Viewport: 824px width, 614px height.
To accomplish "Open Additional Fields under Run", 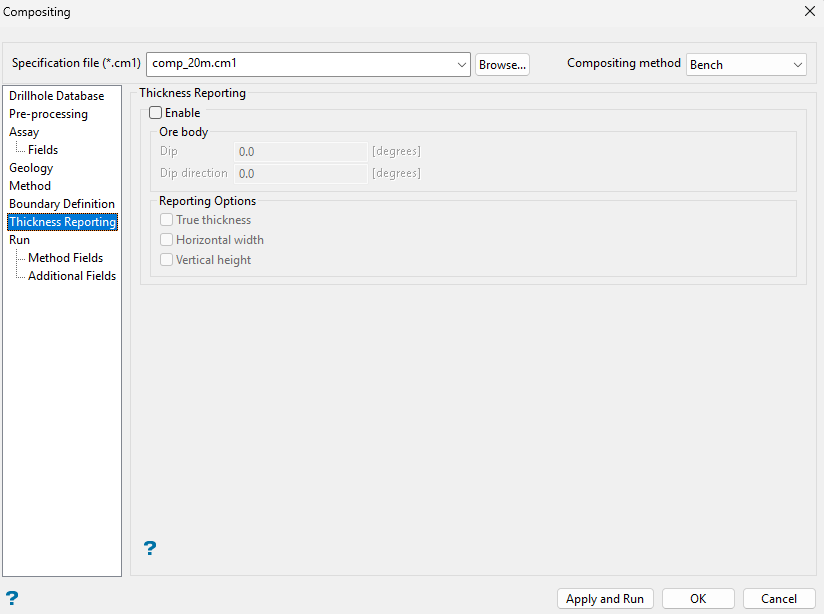I will point(72,275).
